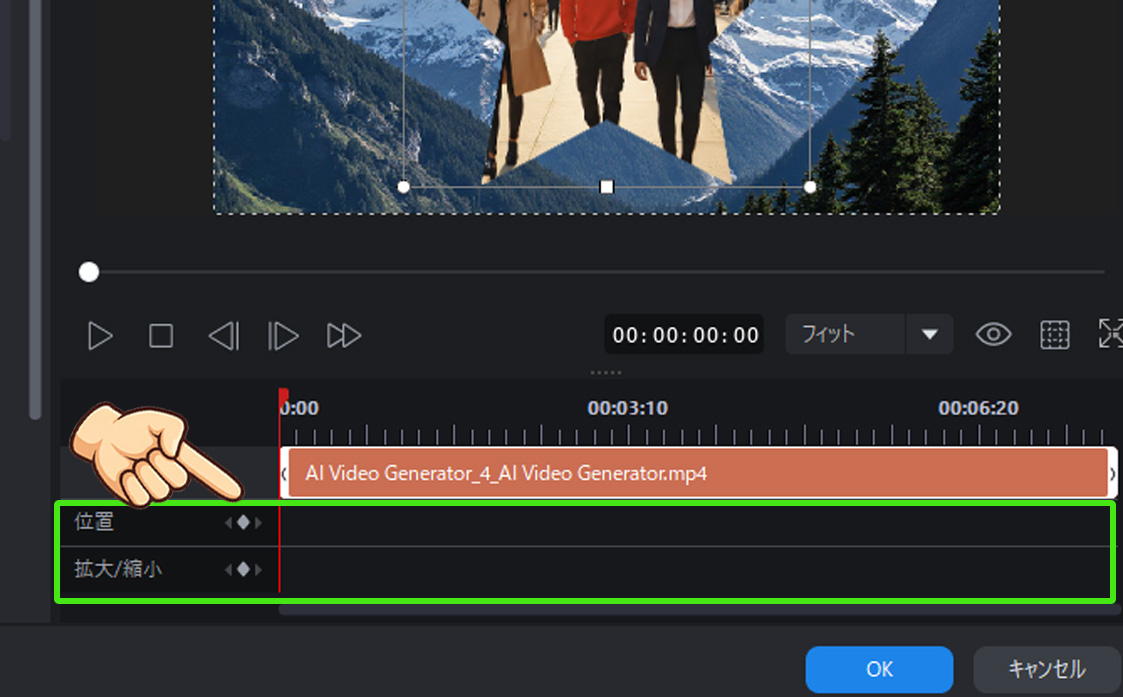Click the fast forward double-arrow icon

pos(343,335)
